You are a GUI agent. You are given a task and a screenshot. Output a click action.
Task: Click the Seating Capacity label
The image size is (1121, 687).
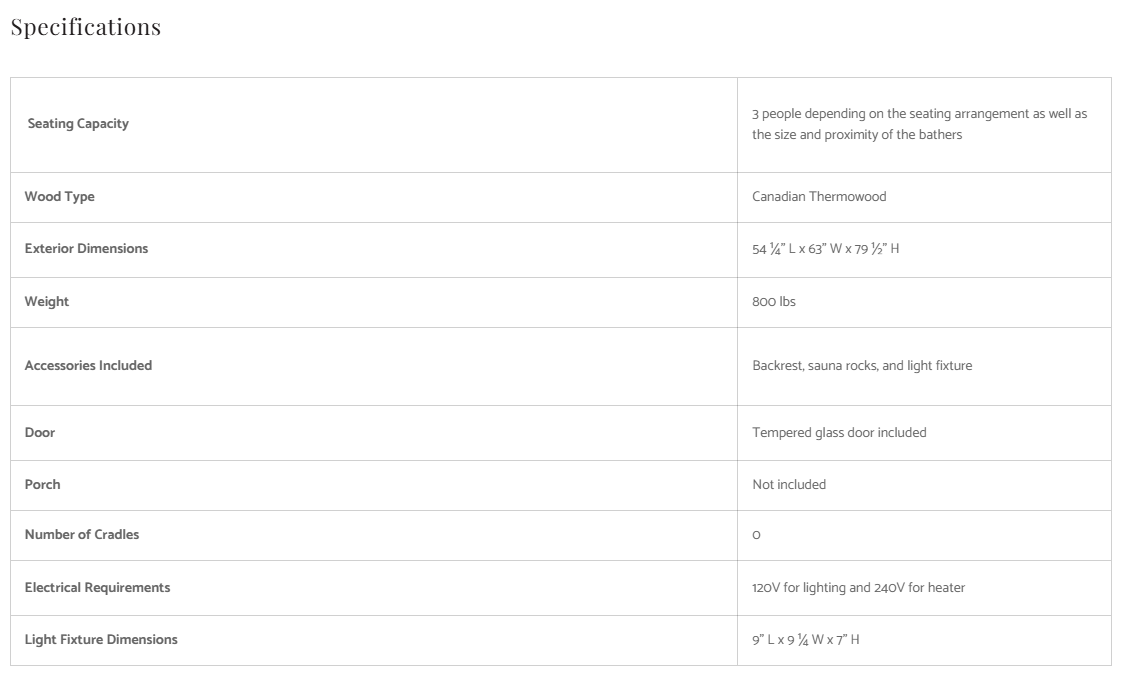[78, 124]
